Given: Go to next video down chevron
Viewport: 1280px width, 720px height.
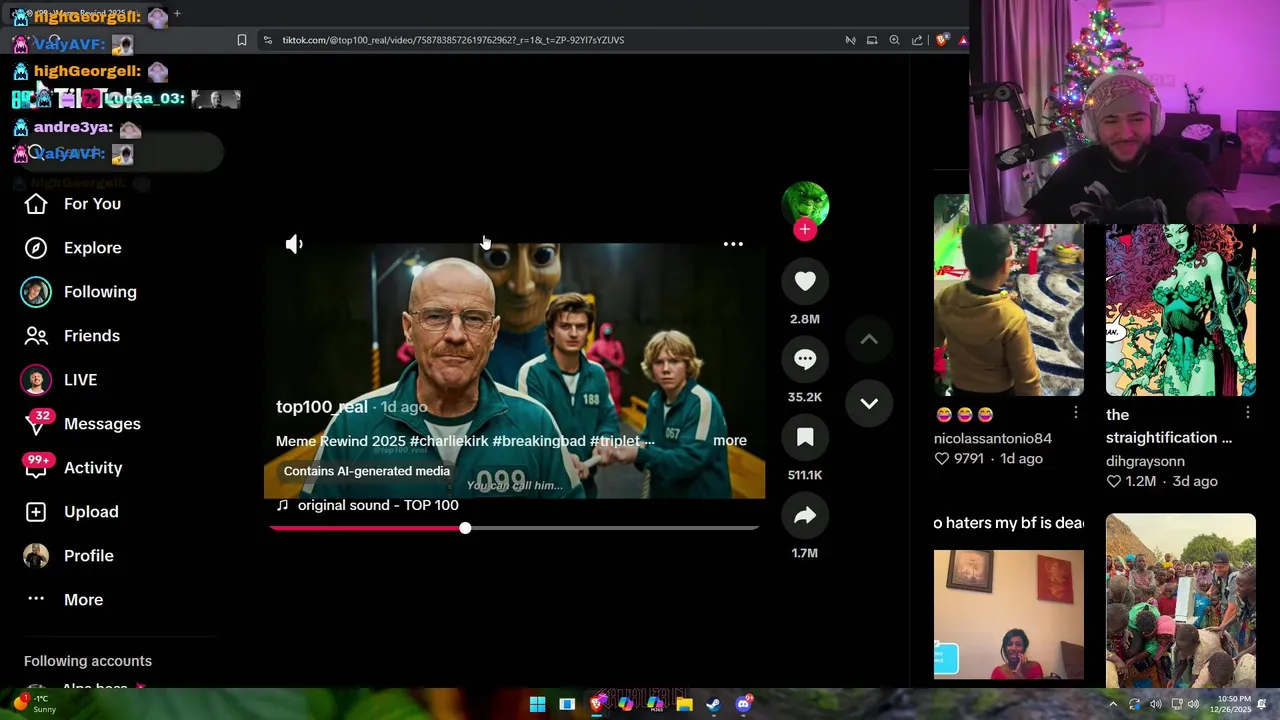Looking at the screenshot, I should [x=869, y=404].
